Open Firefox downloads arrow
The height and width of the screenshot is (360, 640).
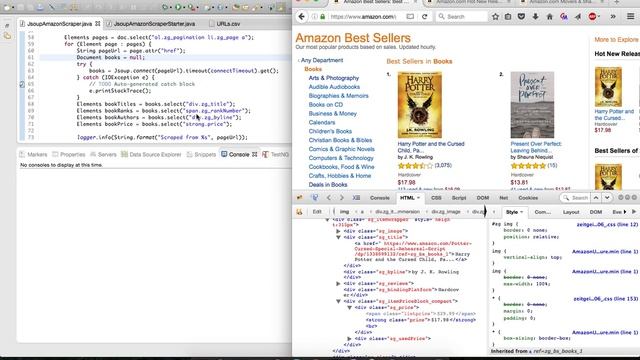(536, 17)
